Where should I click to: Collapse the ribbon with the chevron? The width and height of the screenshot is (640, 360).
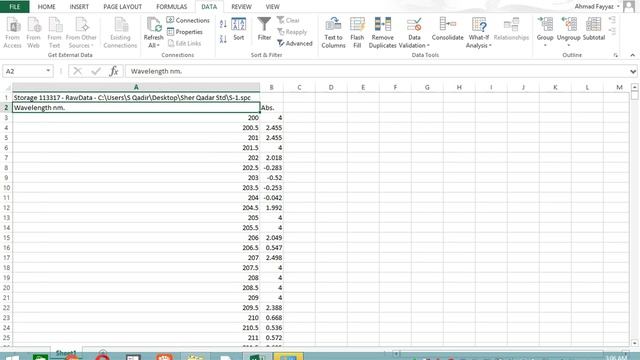click(x=633, y=55)
